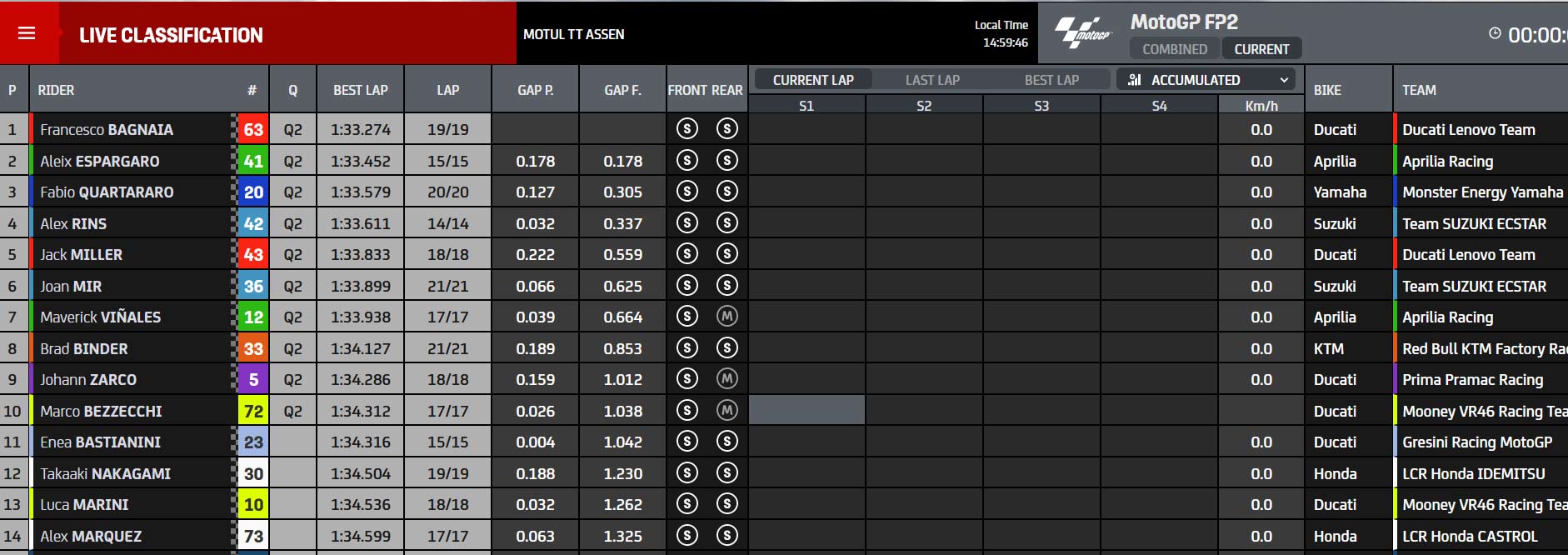
Task: Select rider Takaaki NAKAGAMI
Action: [x=105, y=473]
